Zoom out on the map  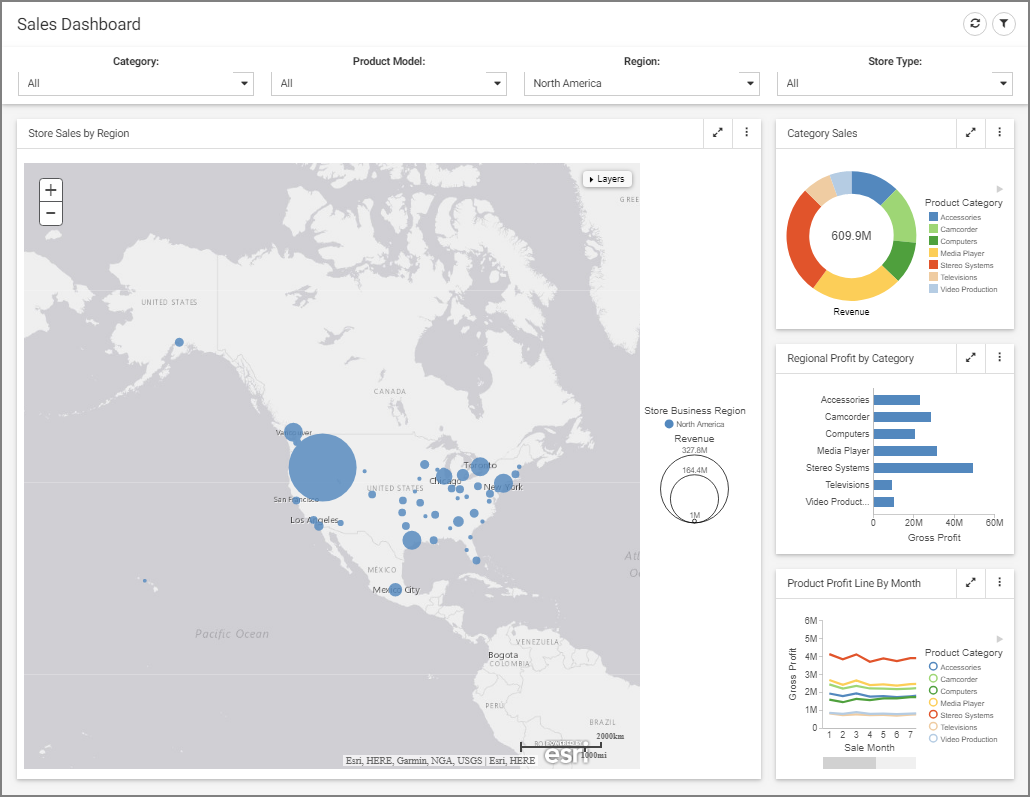click(51, 213)
